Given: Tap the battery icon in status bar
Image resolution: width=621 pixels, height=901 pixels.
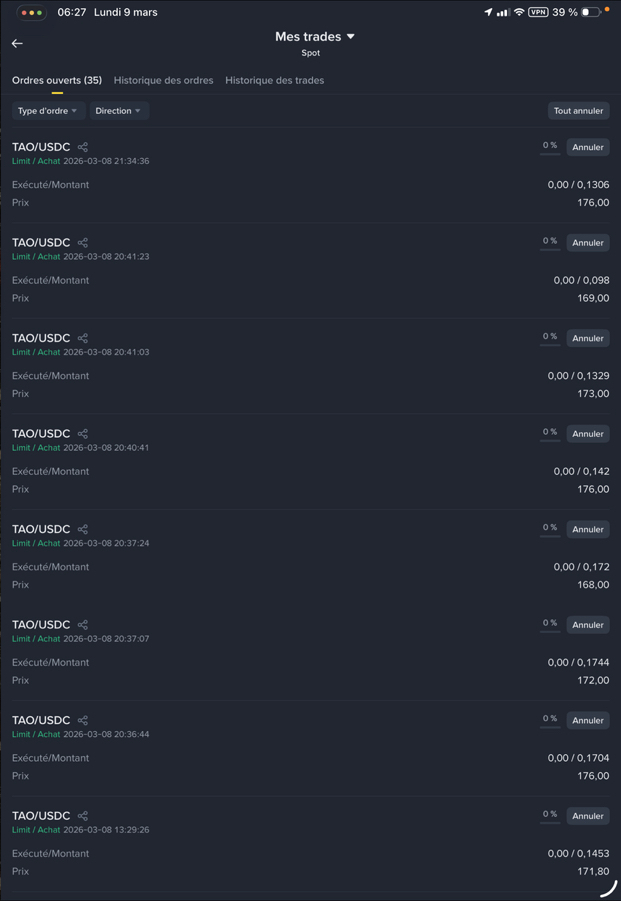Looking at the screenshot, I should point(591,12).
